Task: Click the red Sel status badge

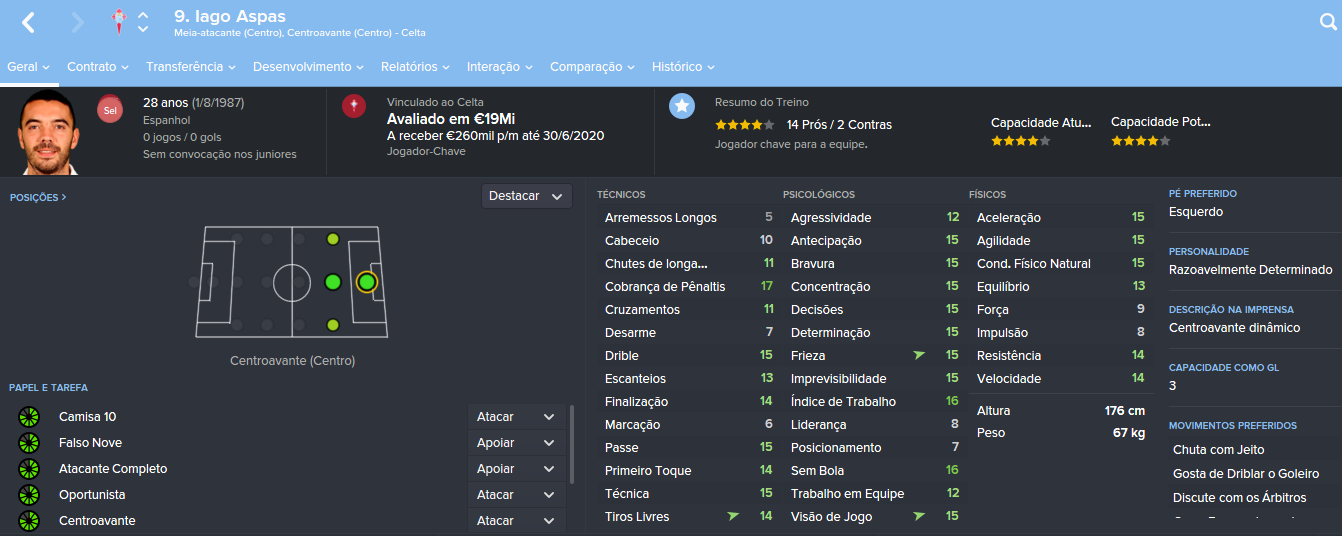Action: tap(109, 110)
